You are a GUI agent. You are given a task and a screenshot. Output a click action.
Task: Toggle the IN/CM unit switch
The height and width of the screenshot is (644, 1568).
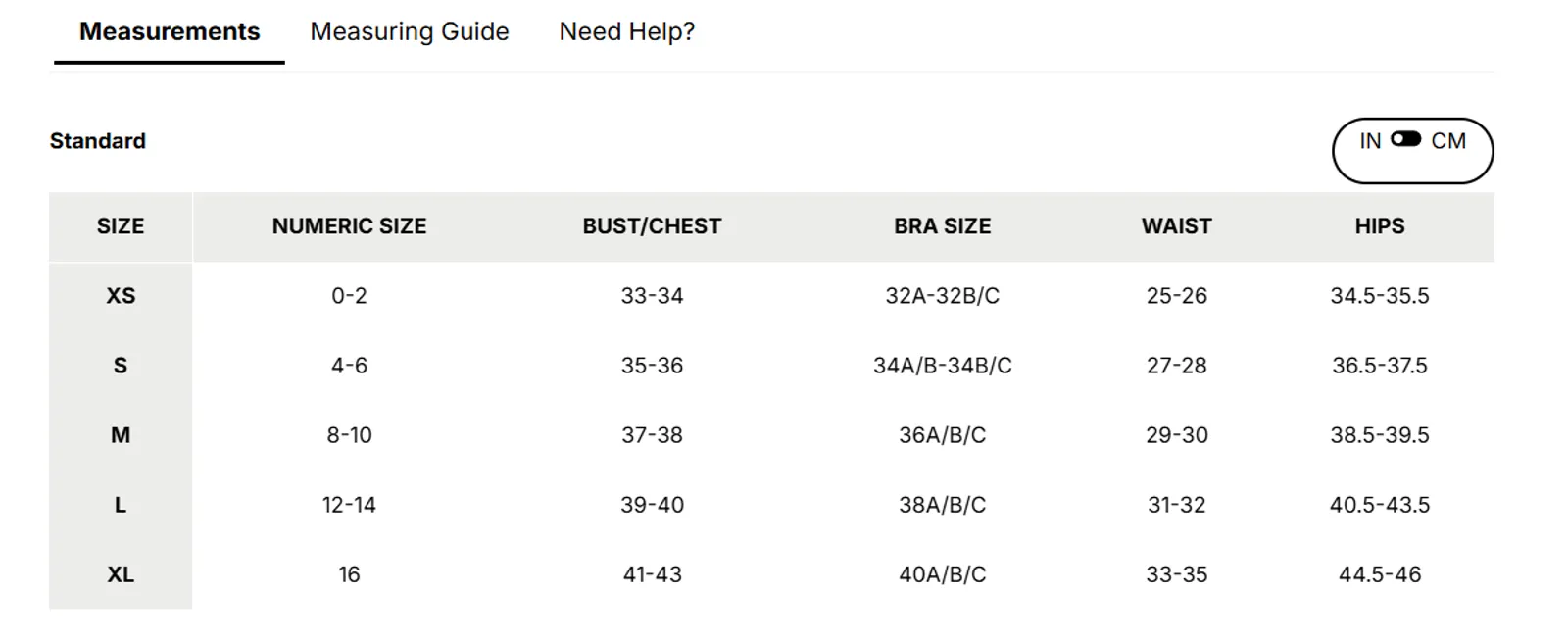[1405, 139]
